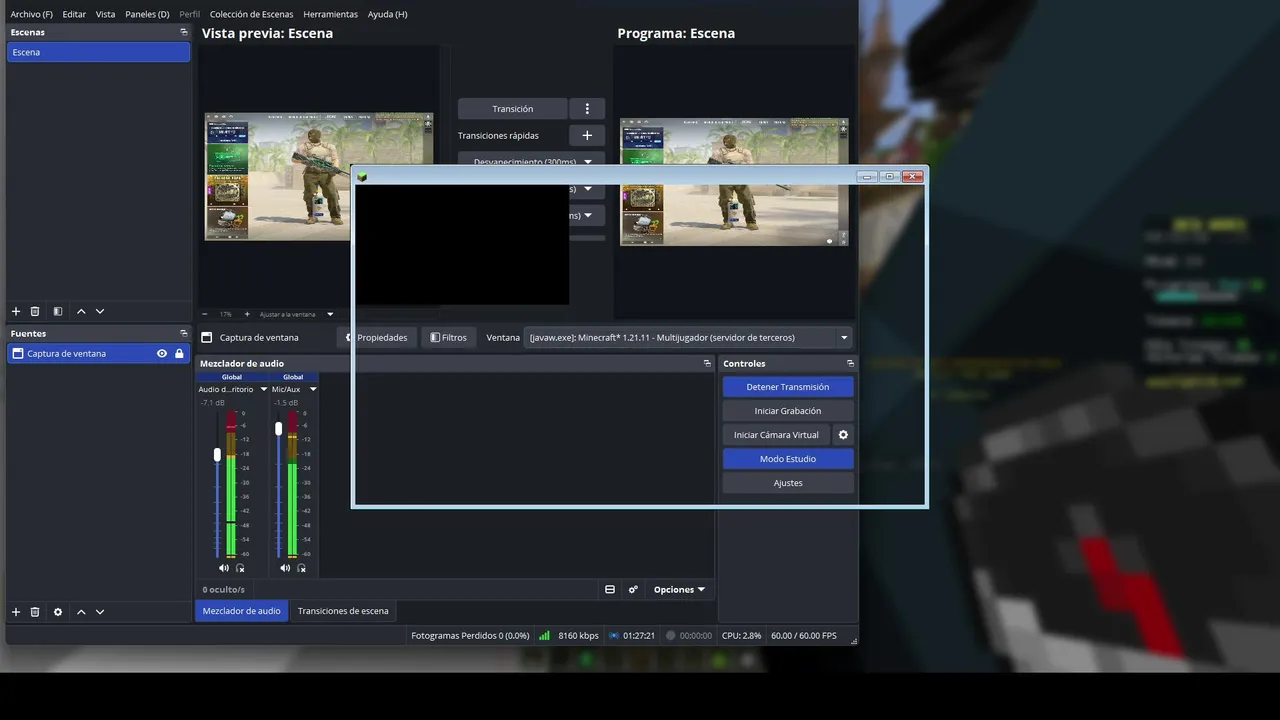This screenshot has width=1280, height=720.
Task: Toggle the audio mixer layout icon
Action: (x=610, y=589)
